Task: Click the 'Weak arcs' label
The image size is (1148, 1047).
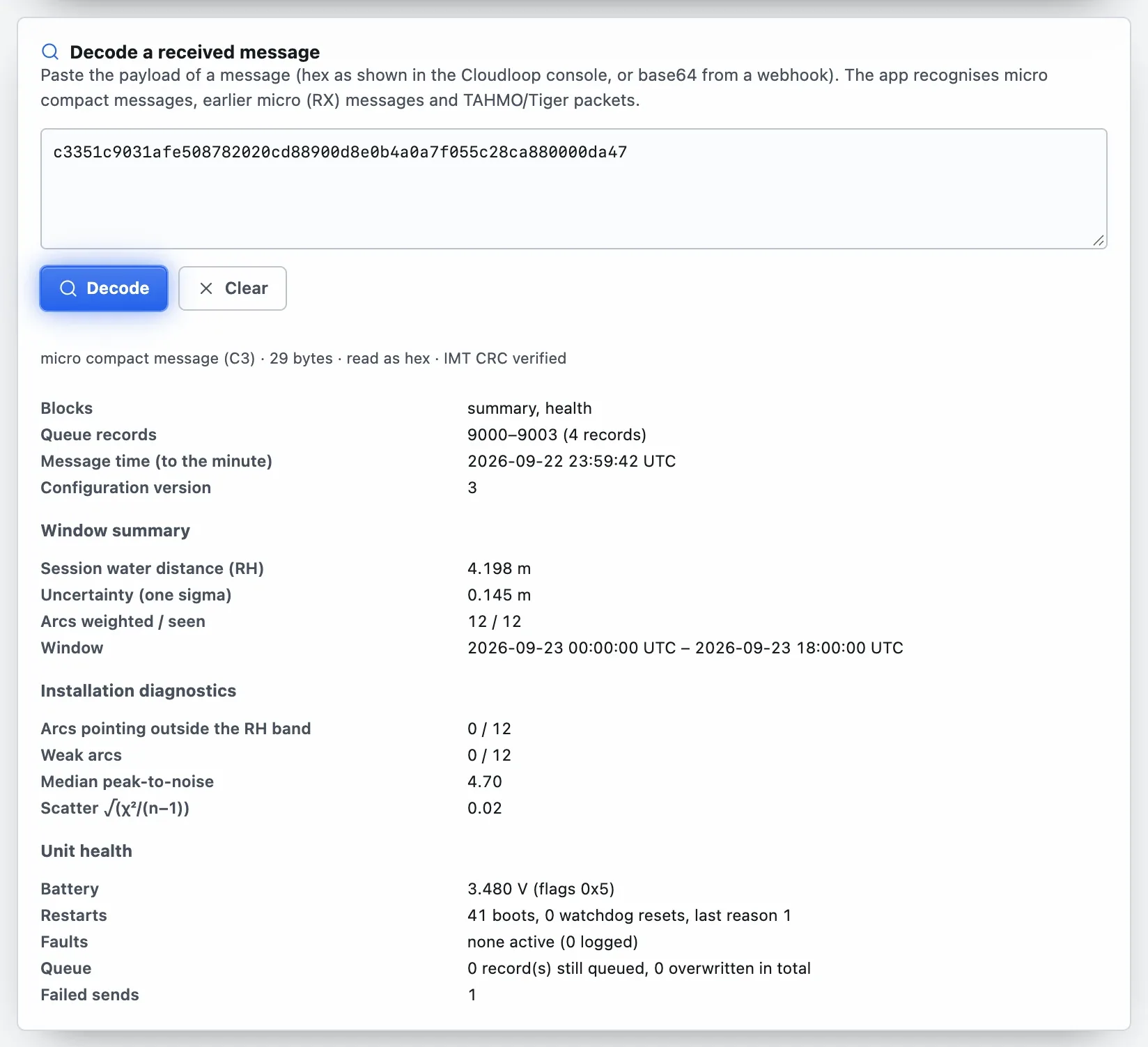Action: 82,755
